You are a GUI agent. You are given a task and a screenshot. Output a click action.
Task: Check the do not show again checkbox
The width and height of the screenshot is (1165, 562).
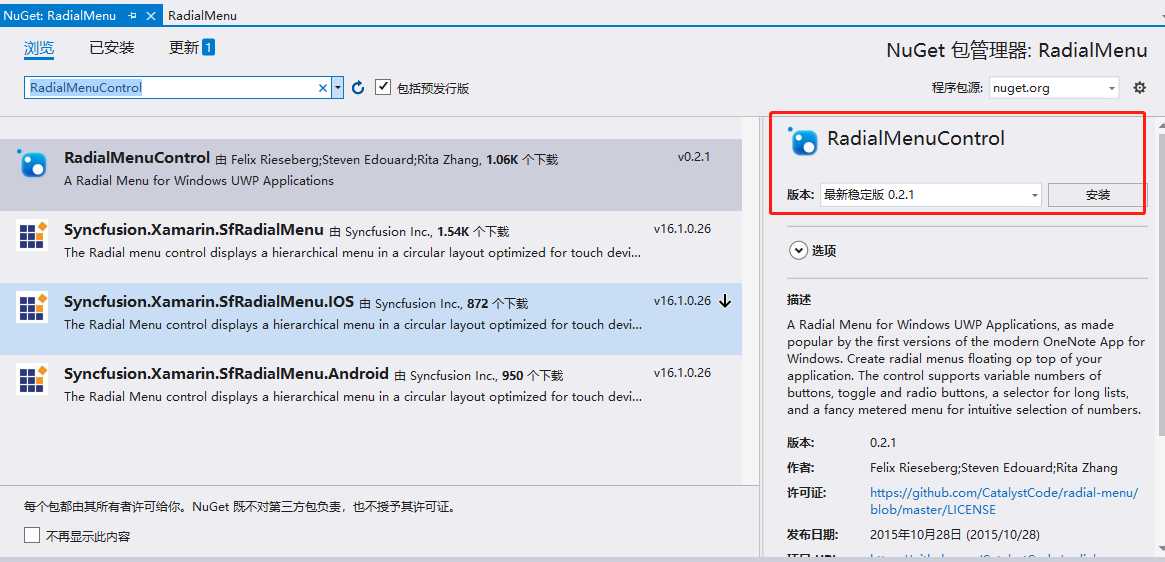tap(32, 535)
